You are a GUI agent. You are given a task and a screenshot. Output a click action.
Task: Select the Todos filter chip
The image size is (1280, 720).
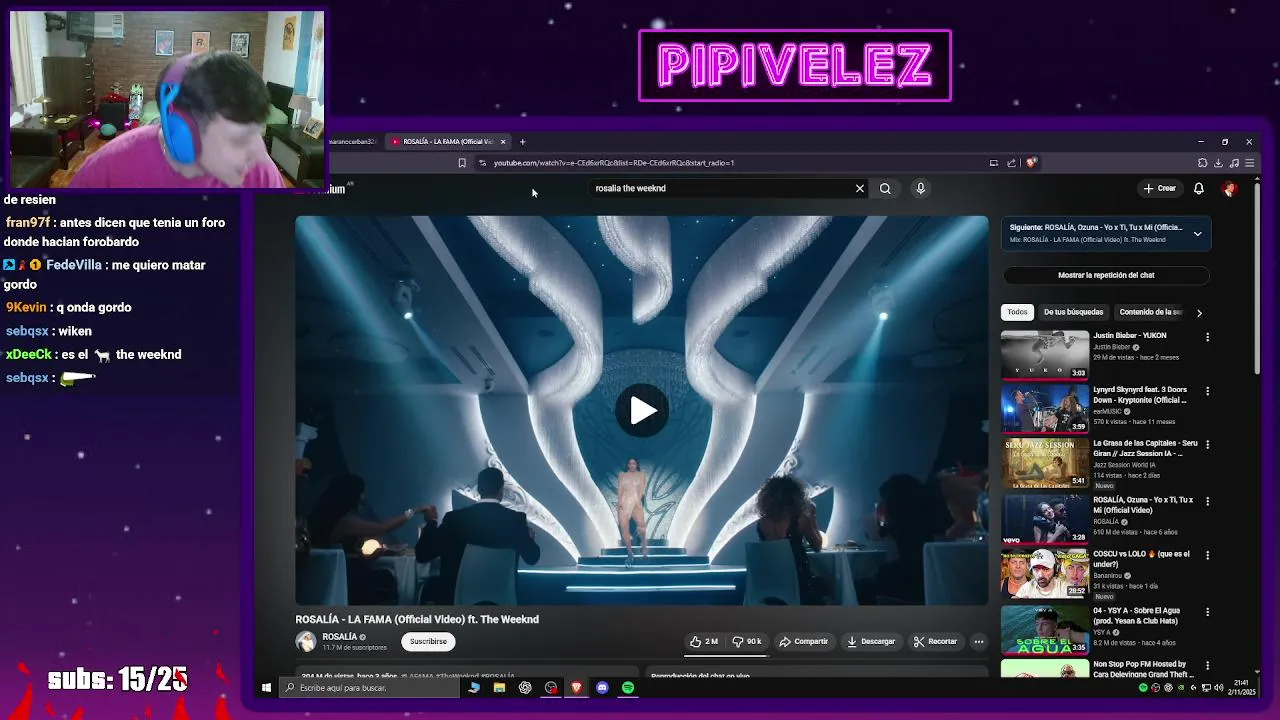click(x=1017, y=312)
